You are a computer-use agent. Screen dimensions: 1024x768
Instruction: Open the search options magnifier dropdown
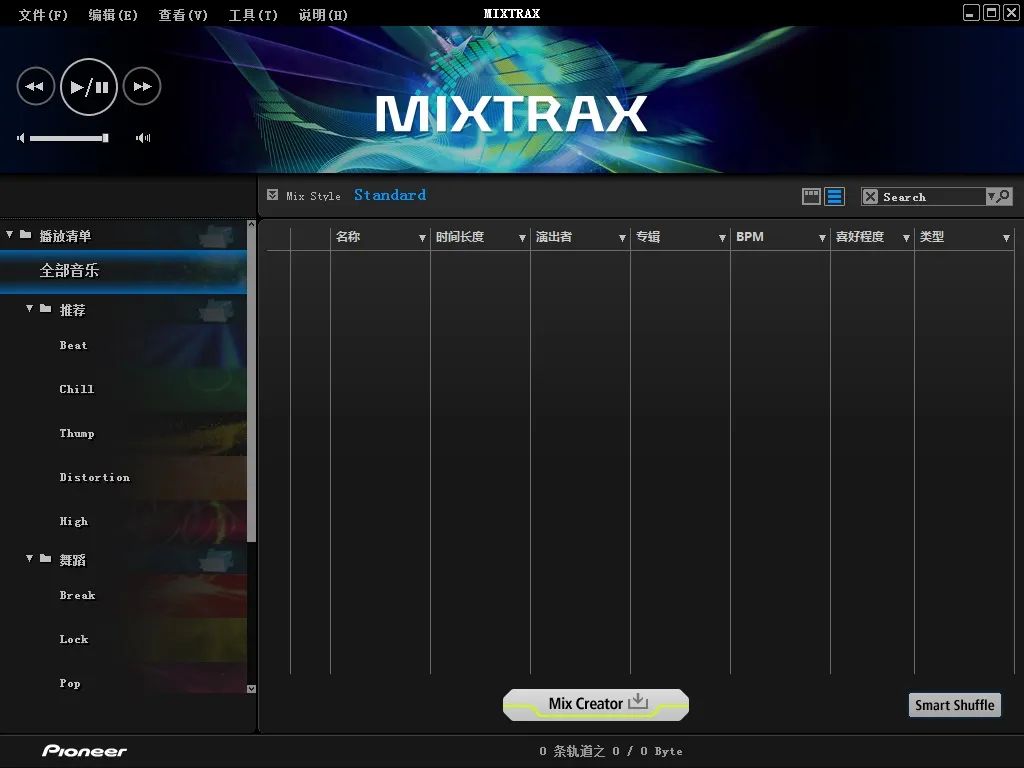click(999, 197)
